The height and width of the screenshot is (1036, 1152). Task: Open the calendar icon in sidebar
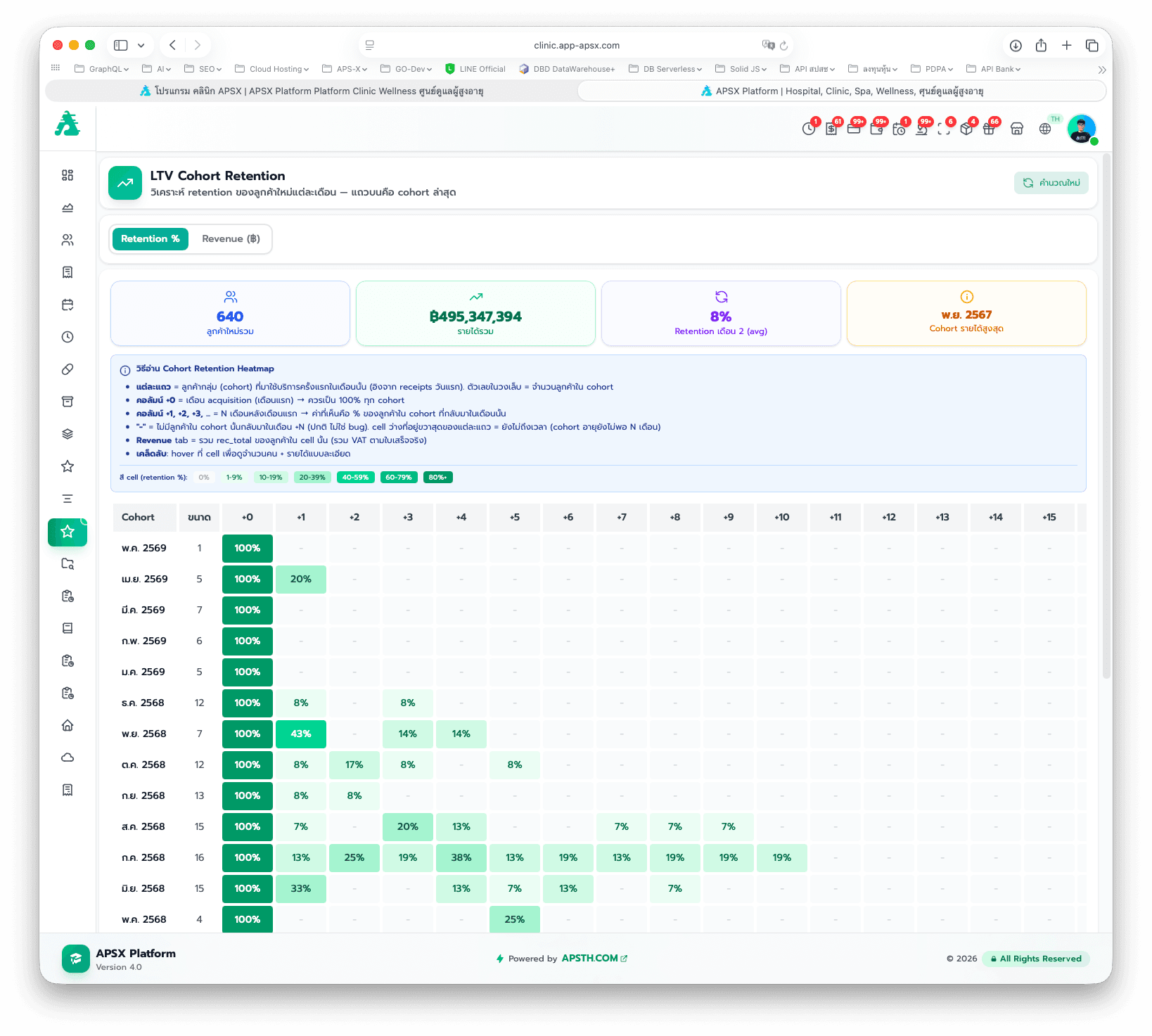coord(68,305)
